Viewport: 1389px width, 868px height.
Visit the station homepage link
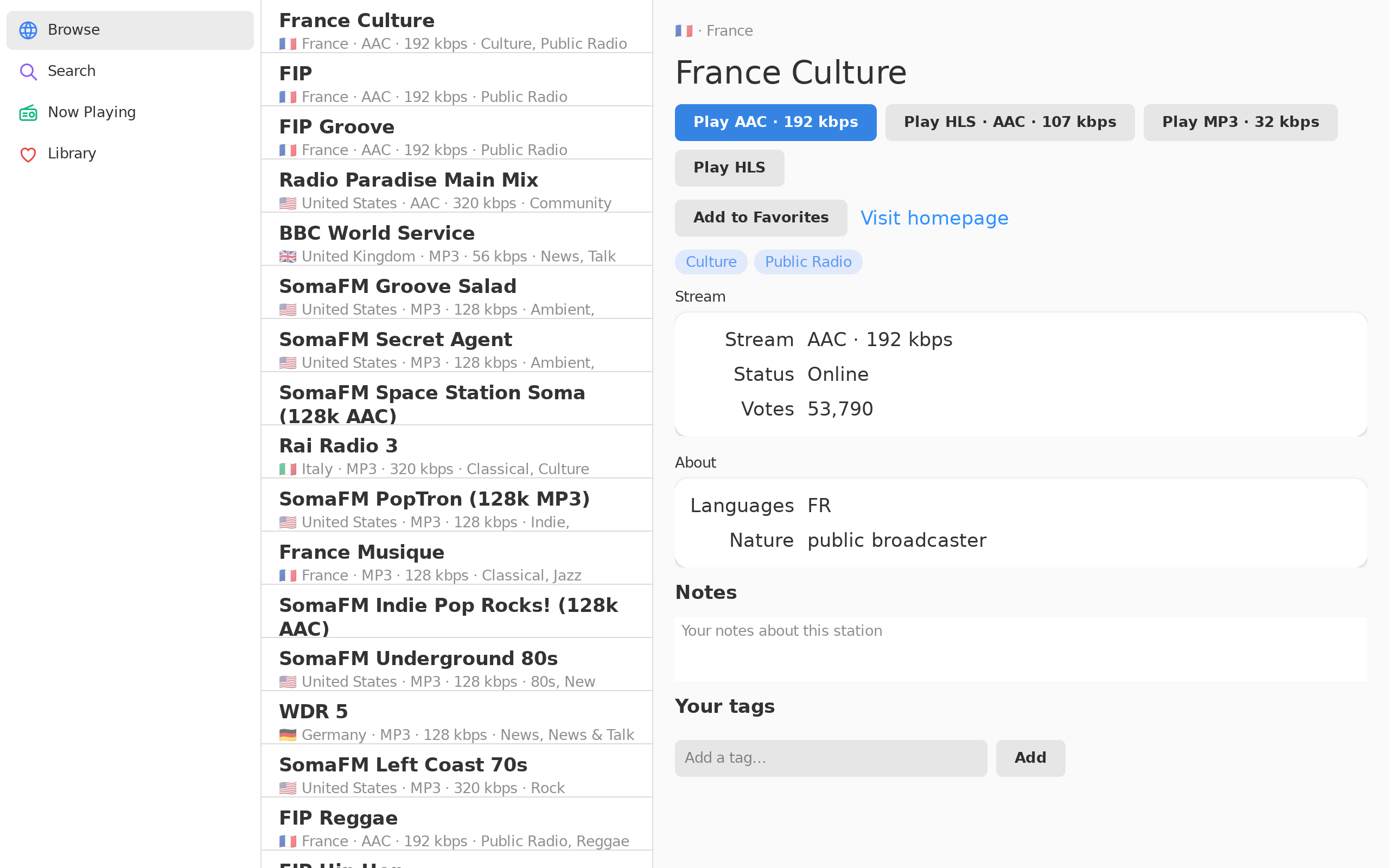934,218
